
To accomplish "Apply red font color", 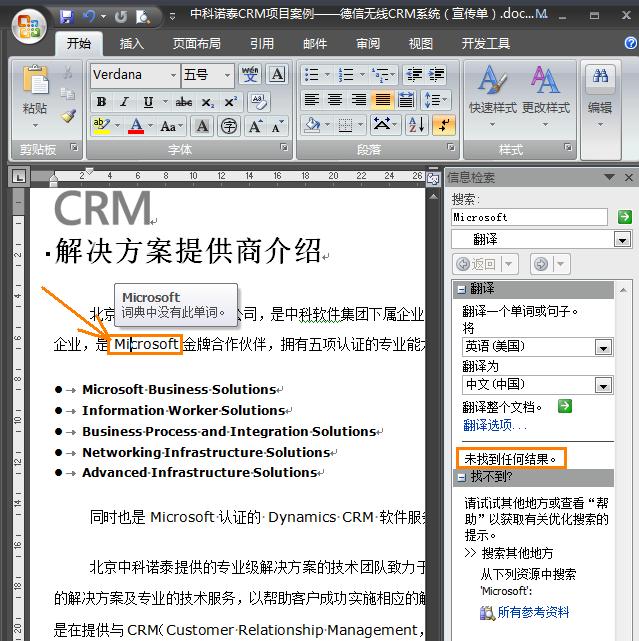I will pyautogui.click(x=136, y=126).
